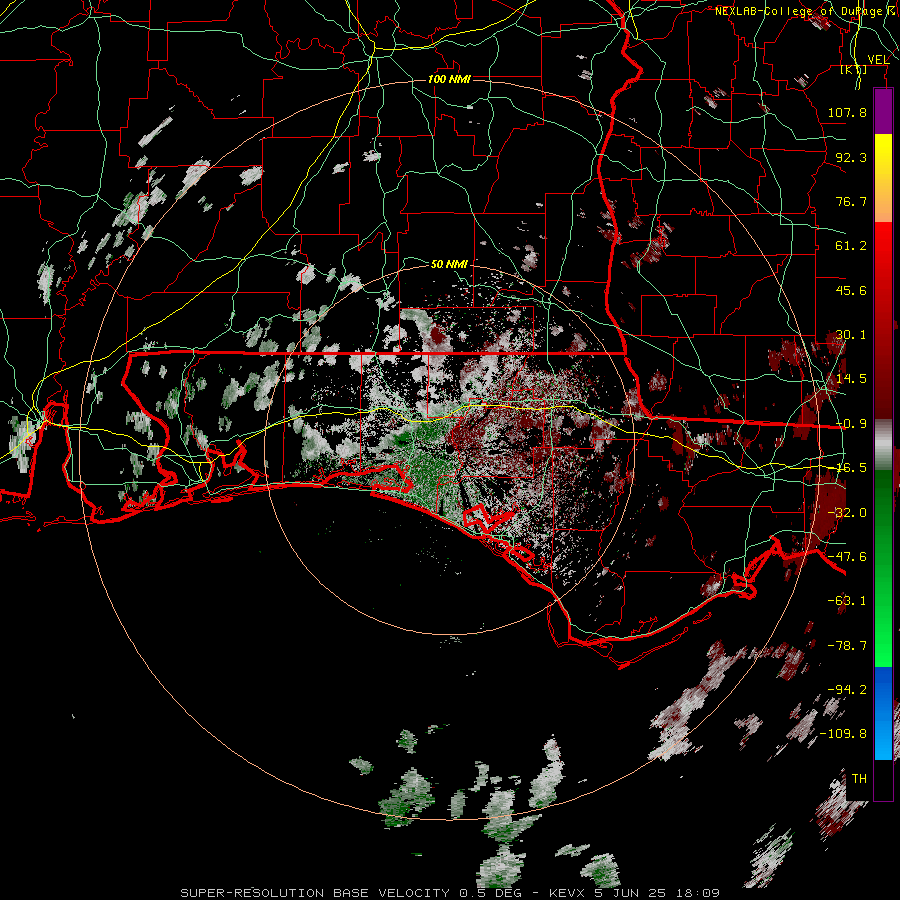Screen dimensions: 900x900
Task: Select the -32.0 scale value
Action: click(847, 513)
